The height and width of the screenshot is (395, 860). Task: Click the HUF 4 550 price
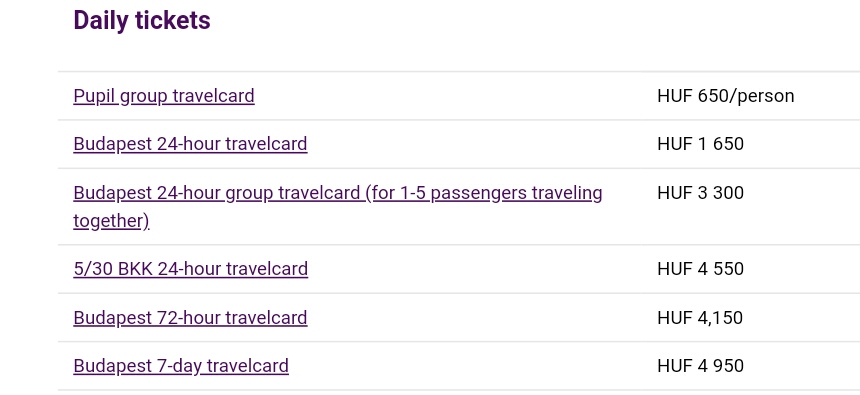700,269
